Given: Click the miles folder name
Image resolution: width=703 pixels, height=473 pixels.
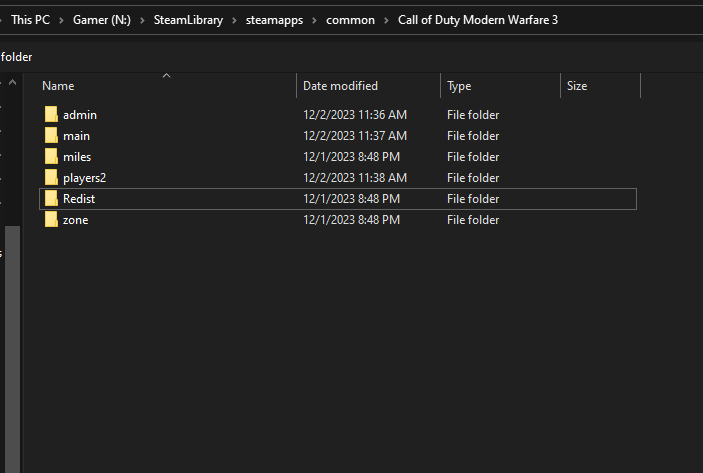Looking at the screenshot, I should (x=77, y=157).
